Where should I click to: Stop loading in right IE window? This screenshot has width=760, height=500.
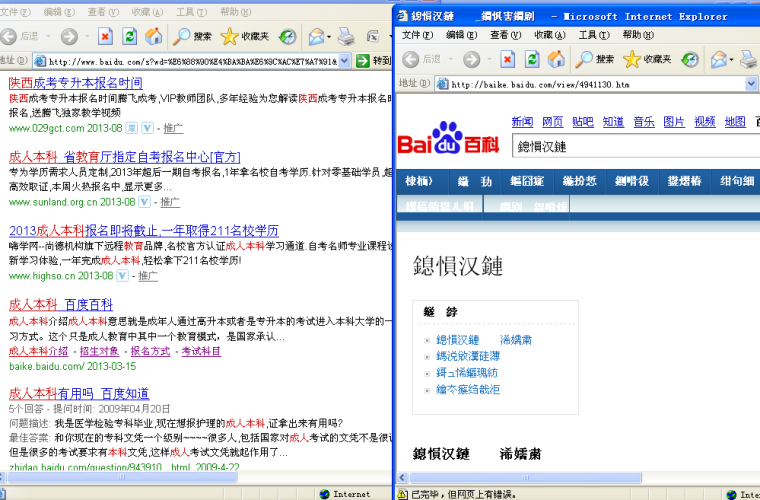[x=507, y=59]
